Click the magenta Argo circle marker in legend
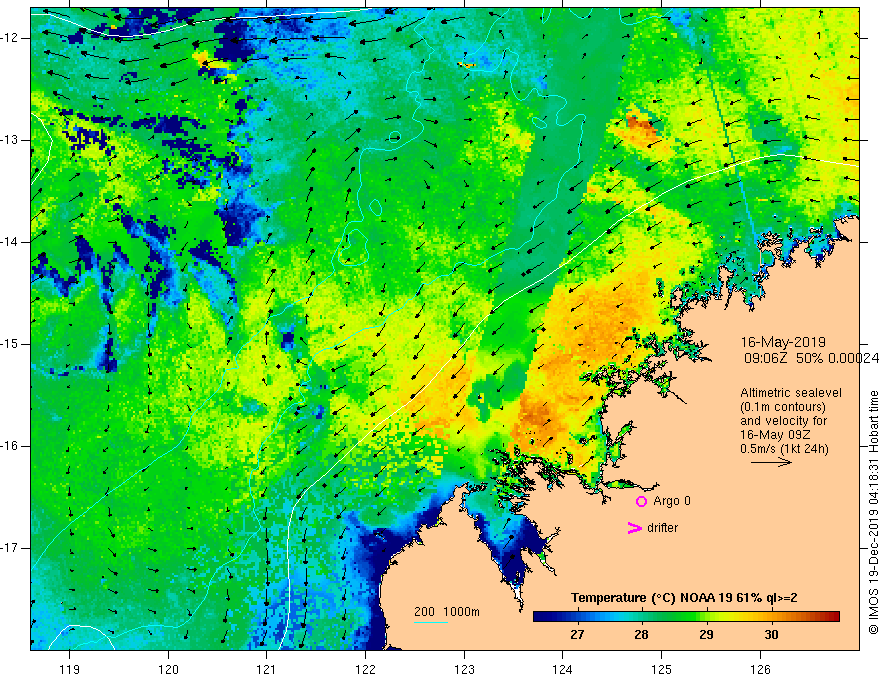 tap(641, 502)
